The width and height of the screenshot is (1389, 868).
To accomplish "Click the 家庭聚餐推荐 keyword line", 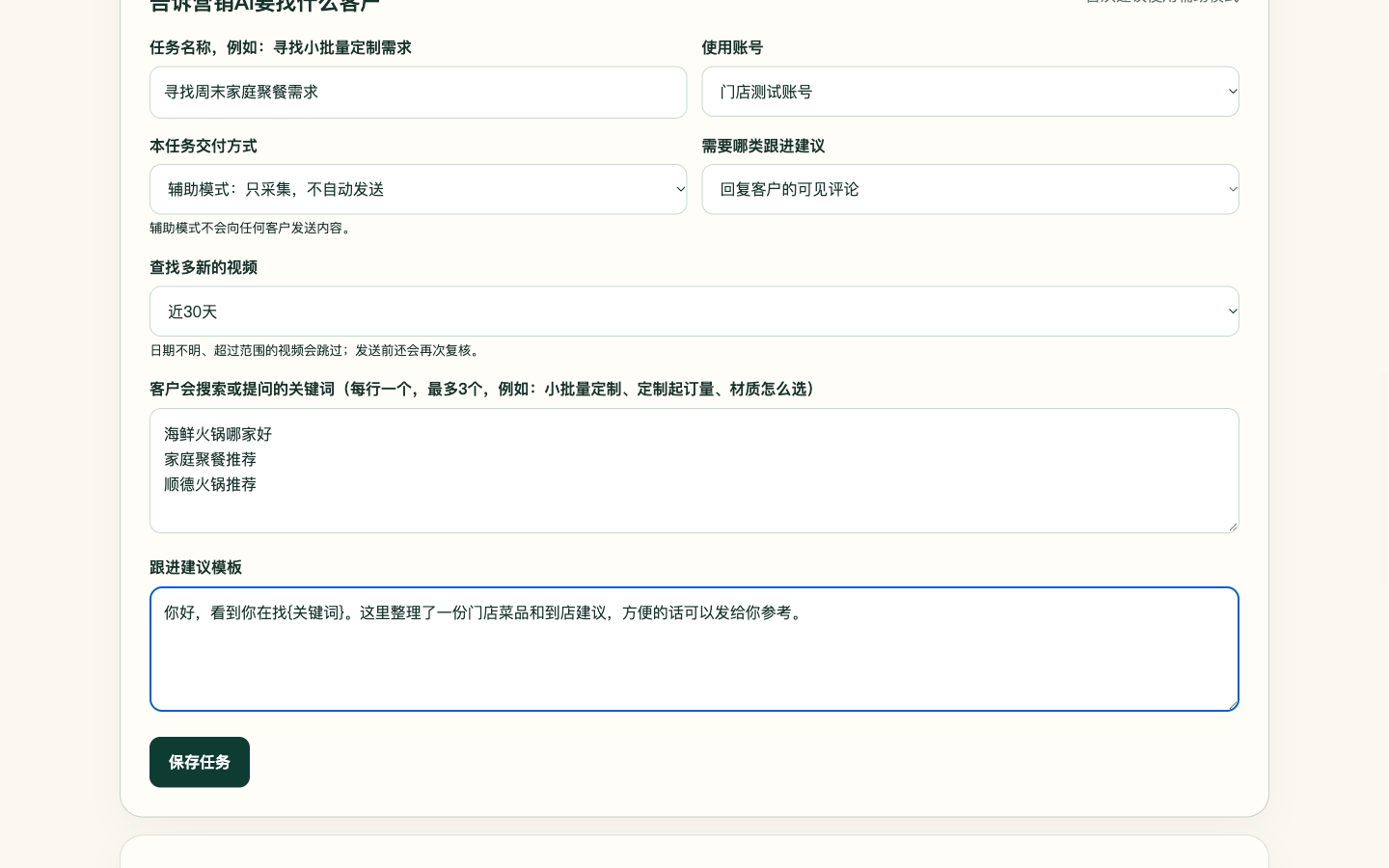I will pos(210,459).
